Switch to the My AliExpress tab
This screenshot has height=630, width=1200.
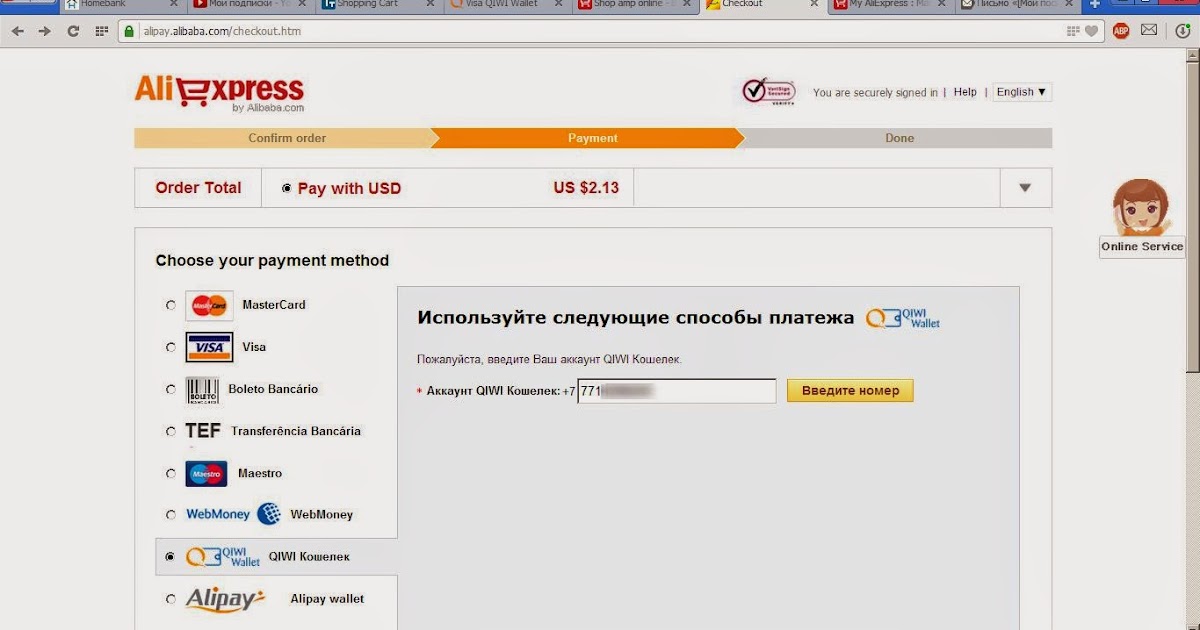(x=892, y=5)
